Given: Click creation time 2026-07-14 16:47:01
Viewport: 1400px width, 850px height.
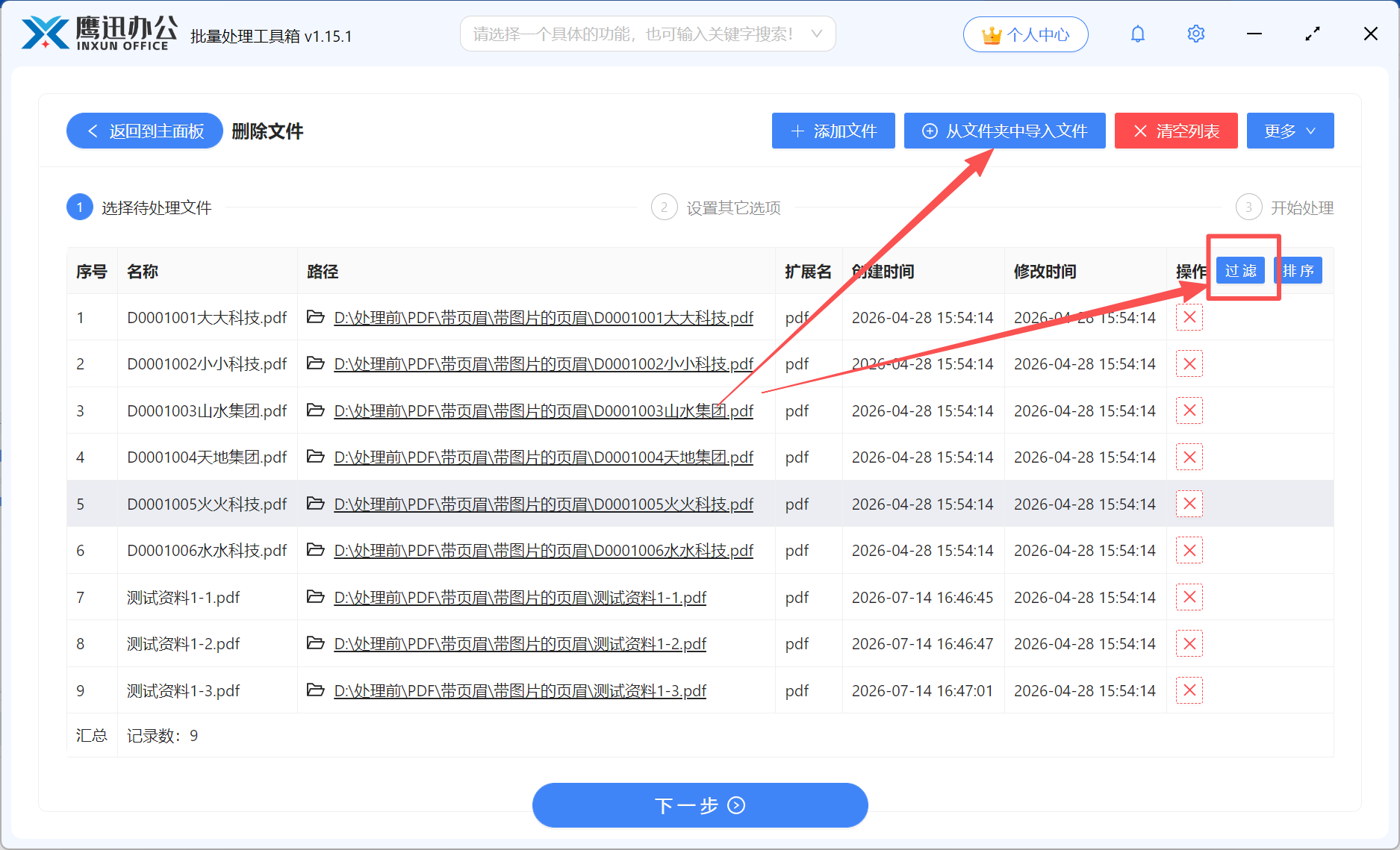Looking at the screenshot, I should 922,691.
